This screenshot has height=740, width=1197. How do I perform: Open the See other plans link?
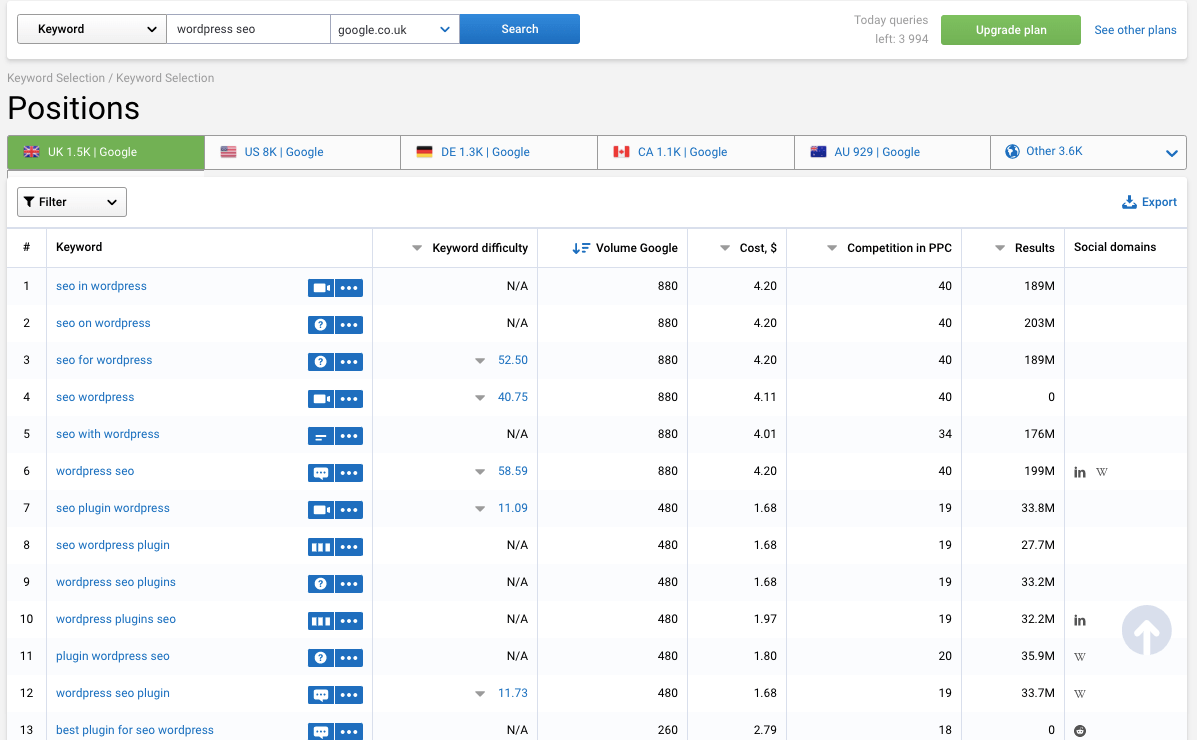click(x=1135, y=30)
